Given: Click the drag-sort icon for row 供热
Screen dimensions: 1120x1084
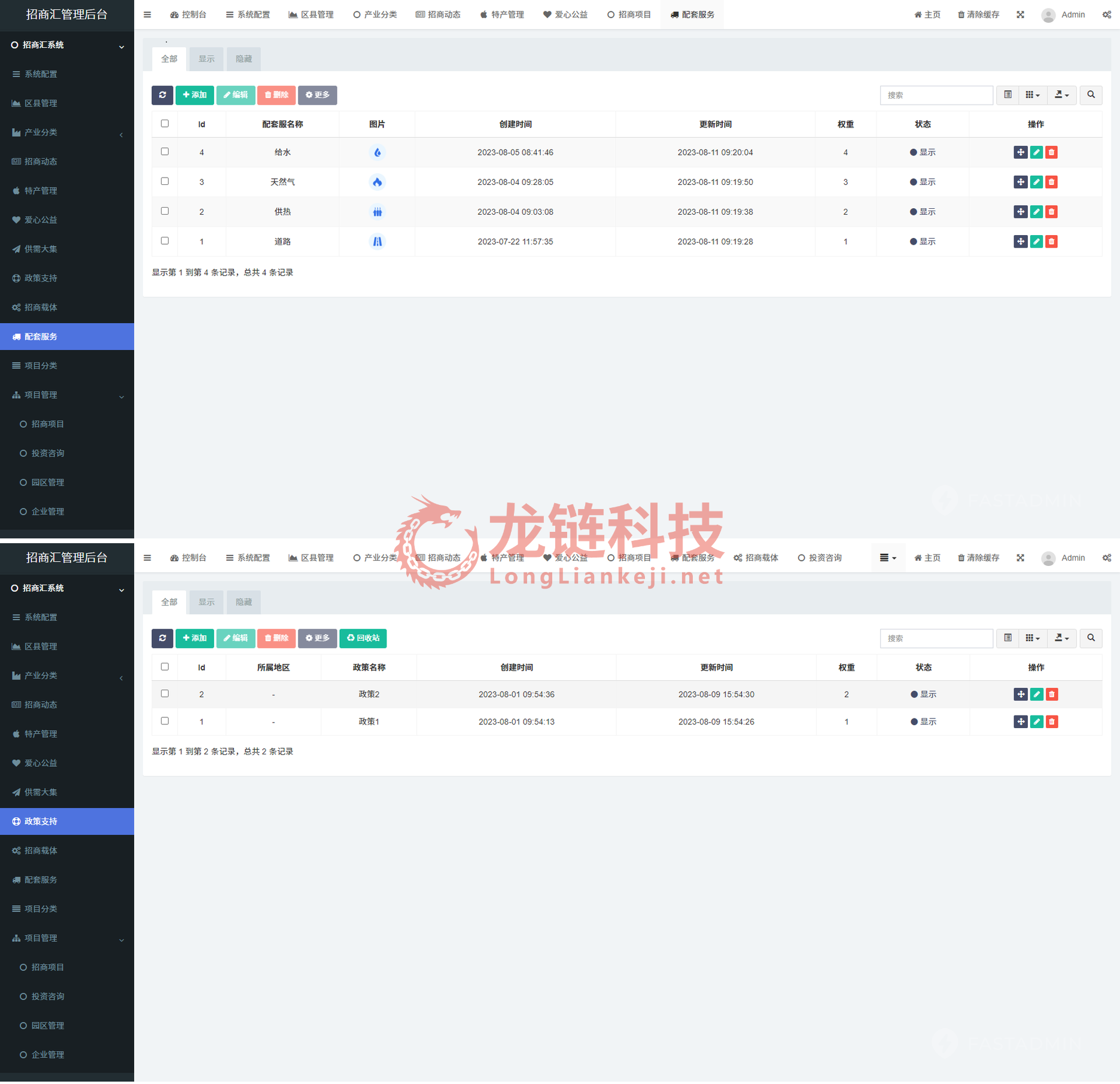Looking at the screenshot, I should (1021, 212).
